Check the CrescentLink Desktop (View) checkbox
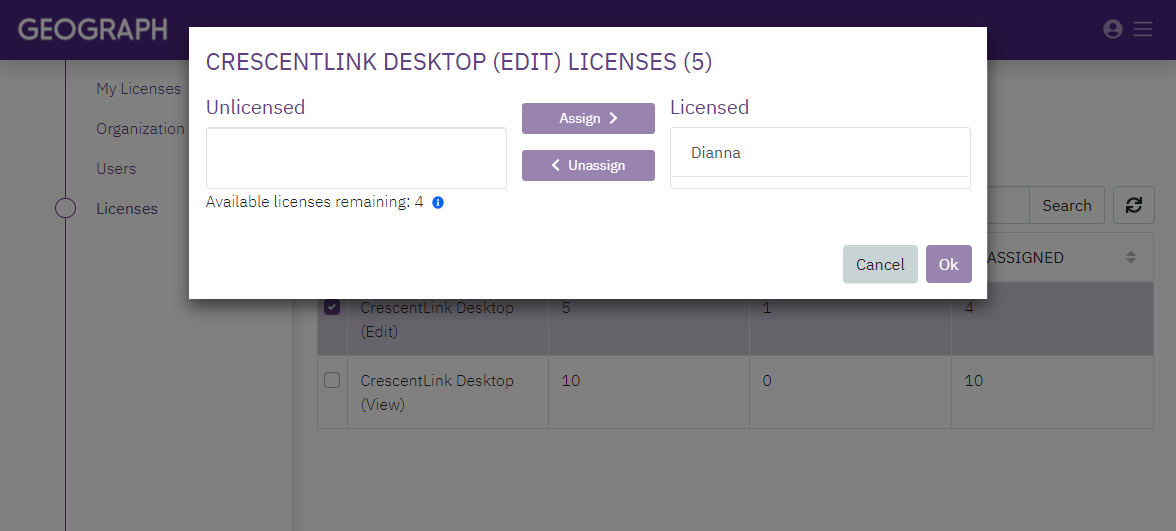1176x531 pixels. (x=332, y=380)
